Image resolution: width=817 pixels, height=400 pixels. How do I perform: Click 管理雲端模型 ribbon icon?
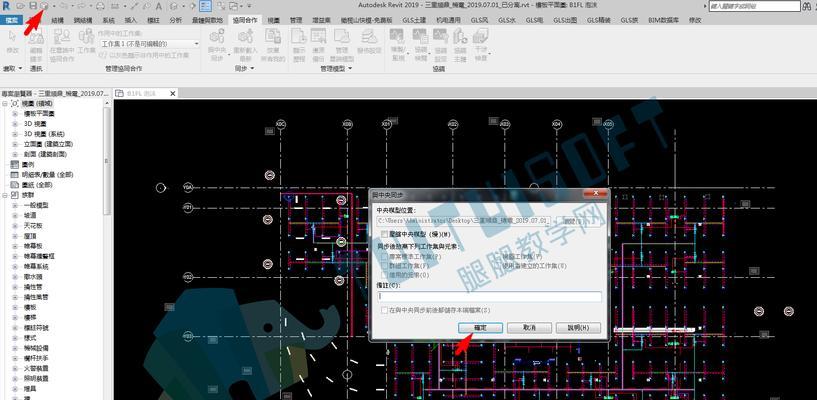pos(342,44)
